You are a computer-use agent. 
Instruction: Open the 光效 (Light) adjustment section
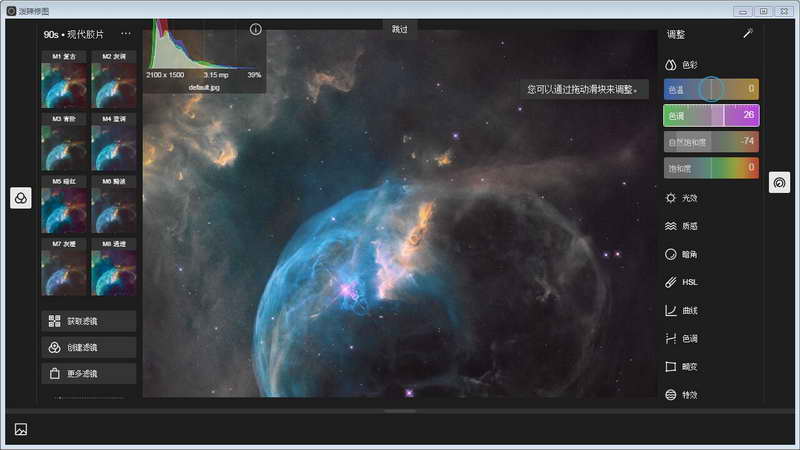(684, 198)
